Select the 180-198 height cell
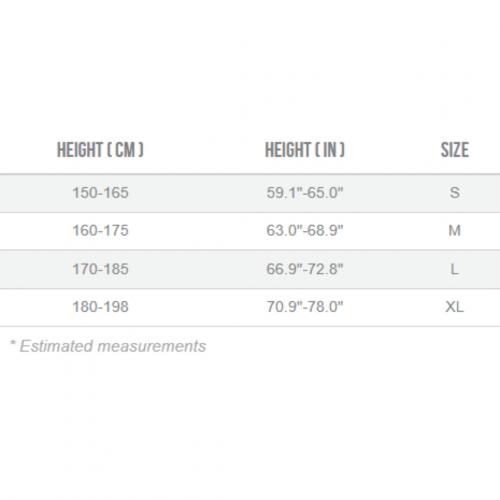Screen dimensions: 500x500 pyautogui.click(x=100, y=307)
